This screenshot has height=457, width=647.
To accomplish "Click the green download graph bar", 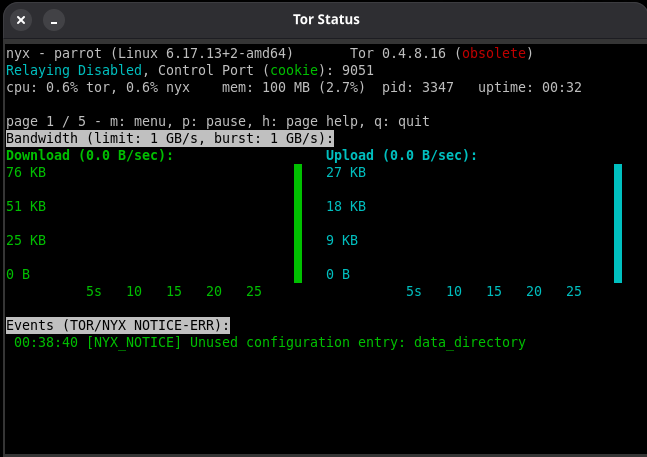I will pyautogui.click(x=298, y=224).
